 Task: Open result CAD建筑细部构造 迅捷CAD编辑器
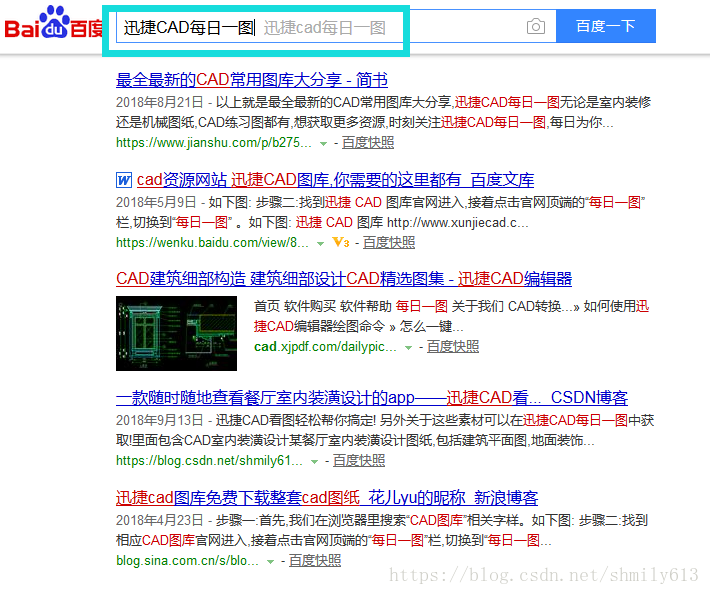(x=344, y=278)
